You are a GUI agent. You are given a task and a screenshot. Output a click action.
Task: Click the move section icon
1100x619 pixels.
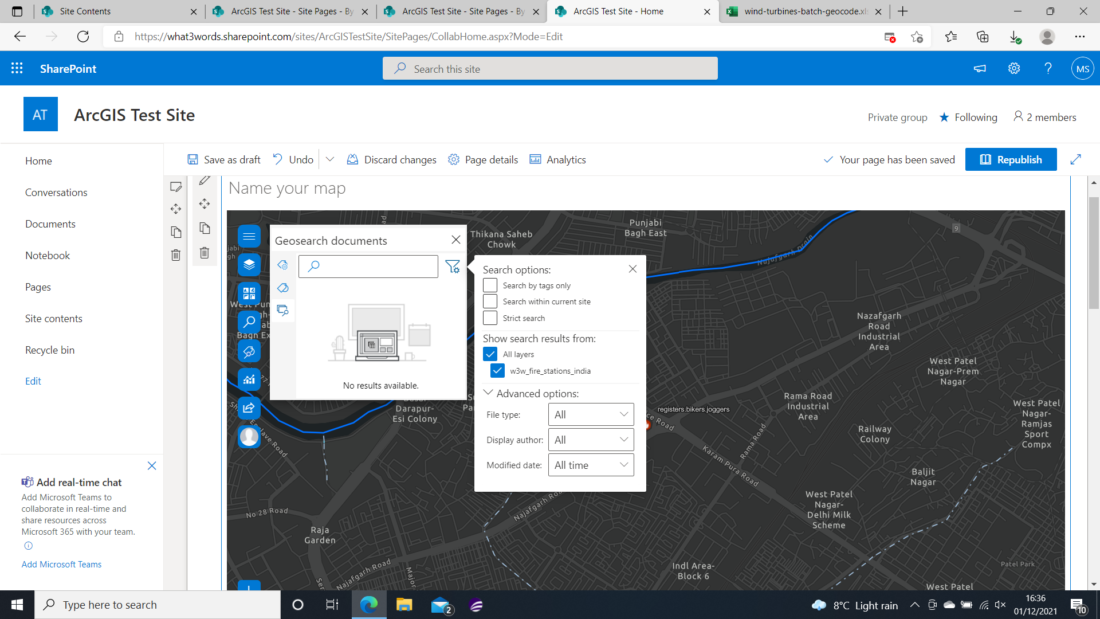coord(175,209)
